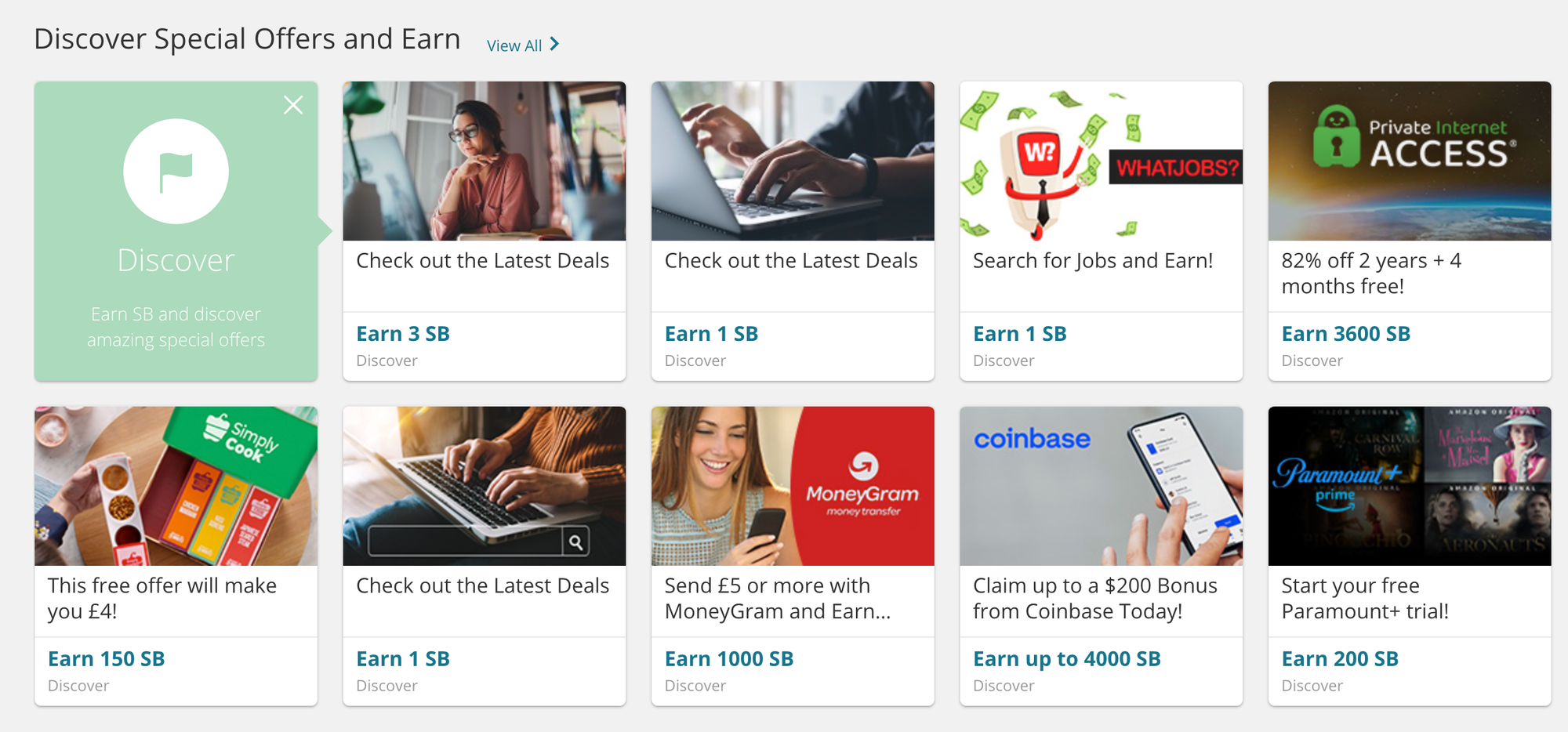
Task: Click the magnifying glass search icon
Action: [577, 541]
